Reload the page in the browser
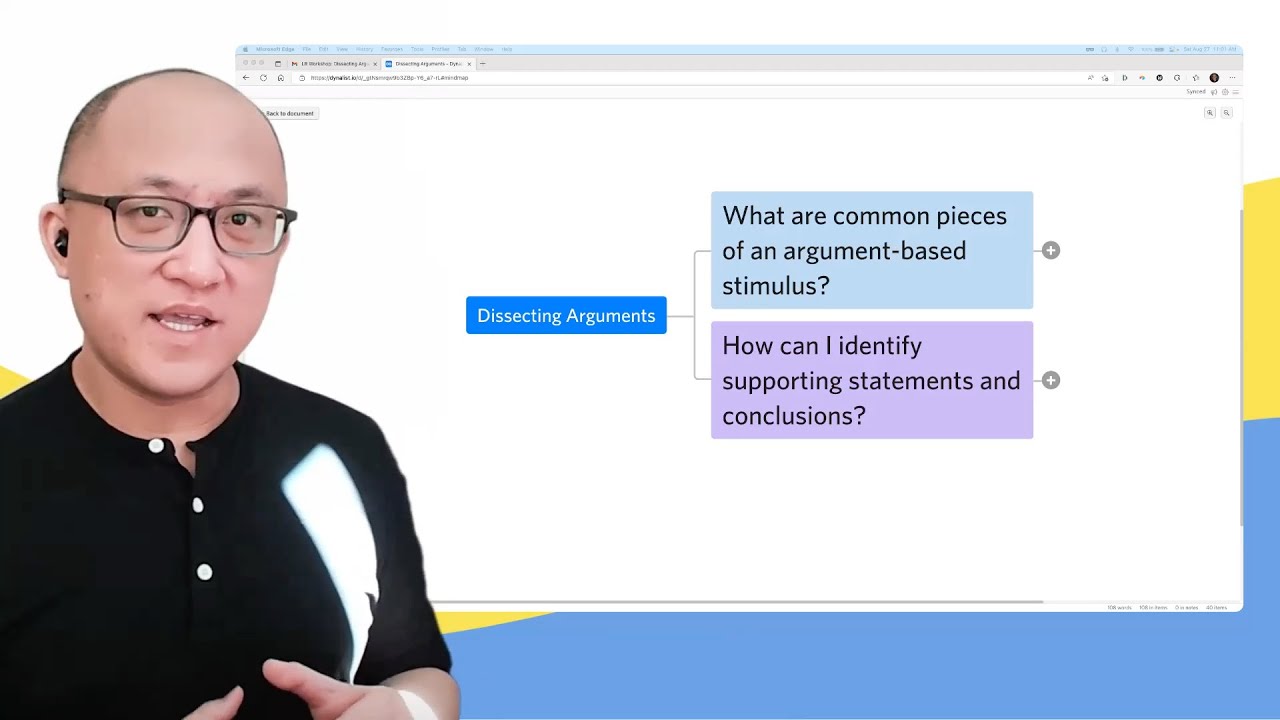Screen dimensions: 1280x720 (x=263, y=78)
